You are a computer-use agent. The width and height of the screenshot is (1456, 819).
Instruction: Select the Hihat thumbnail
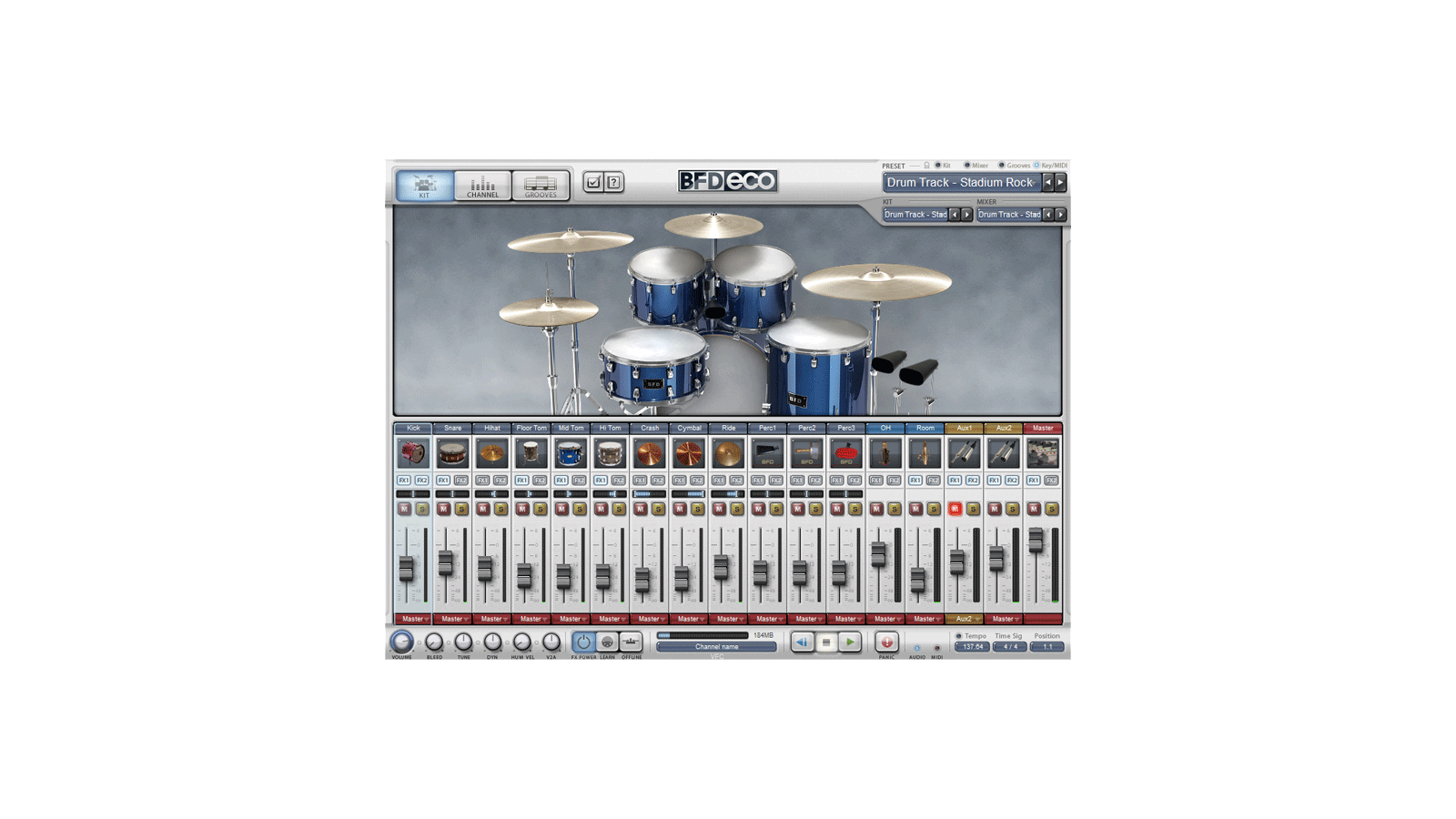tap(491, 453)
